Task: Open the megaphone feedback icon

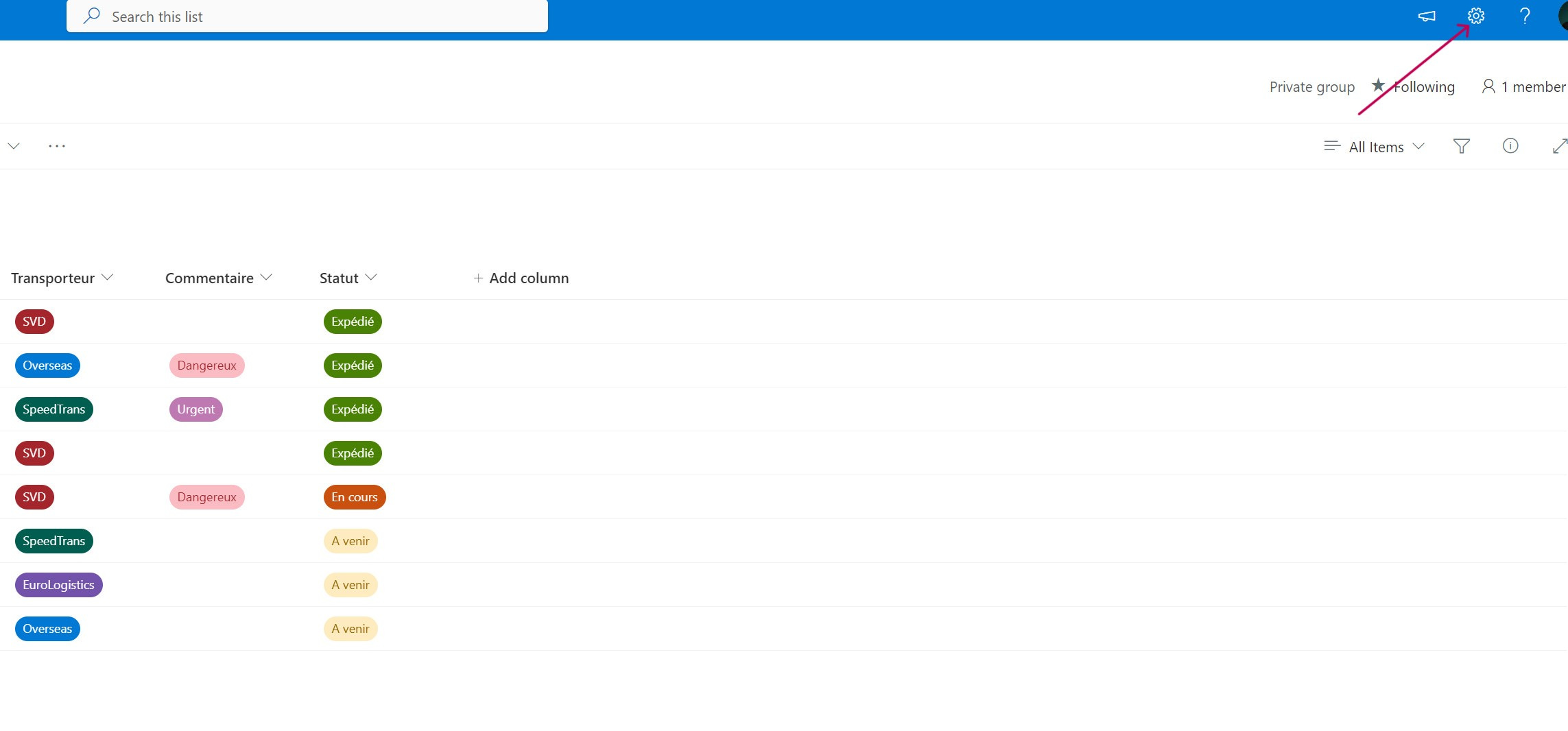Action: pos(1427,16)
